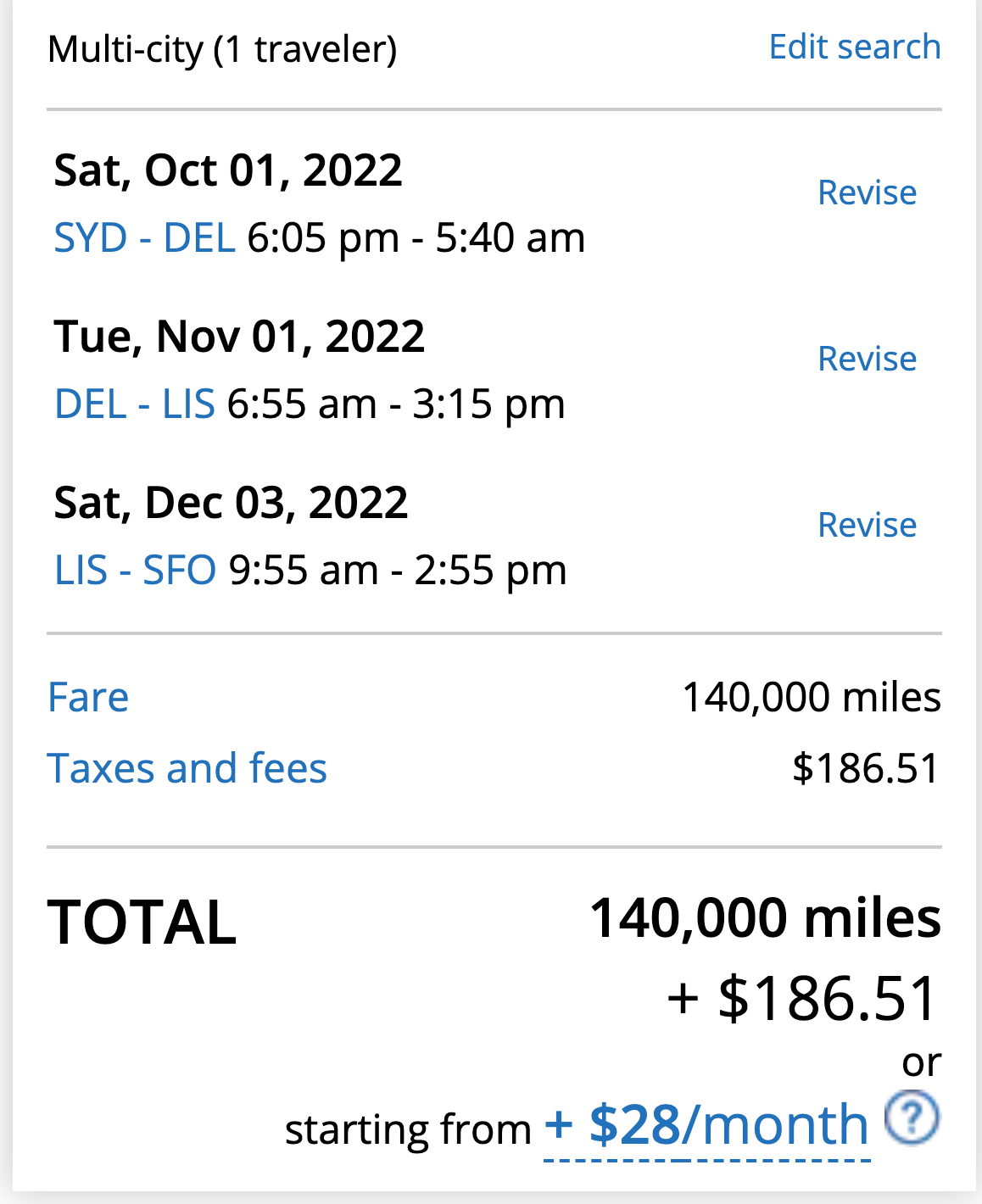Click the 6:05 pm - 5:40 am flight times
Screen dimensions: 982x1204
tap(416, 238)
